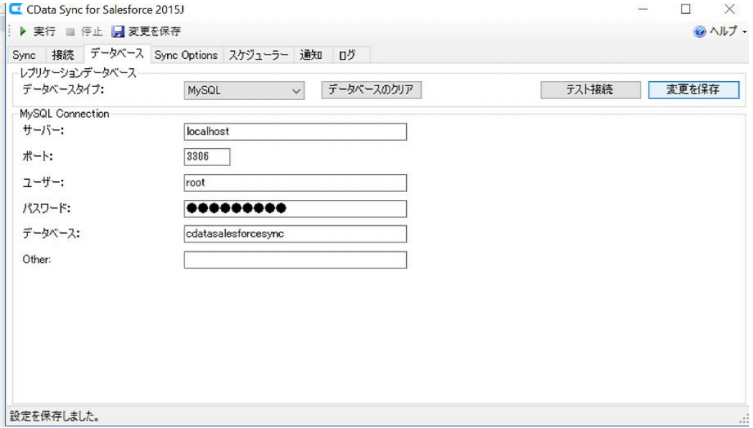Close the CData Sync window
Viewport: 753px width, 428px height.
point(729,9)
